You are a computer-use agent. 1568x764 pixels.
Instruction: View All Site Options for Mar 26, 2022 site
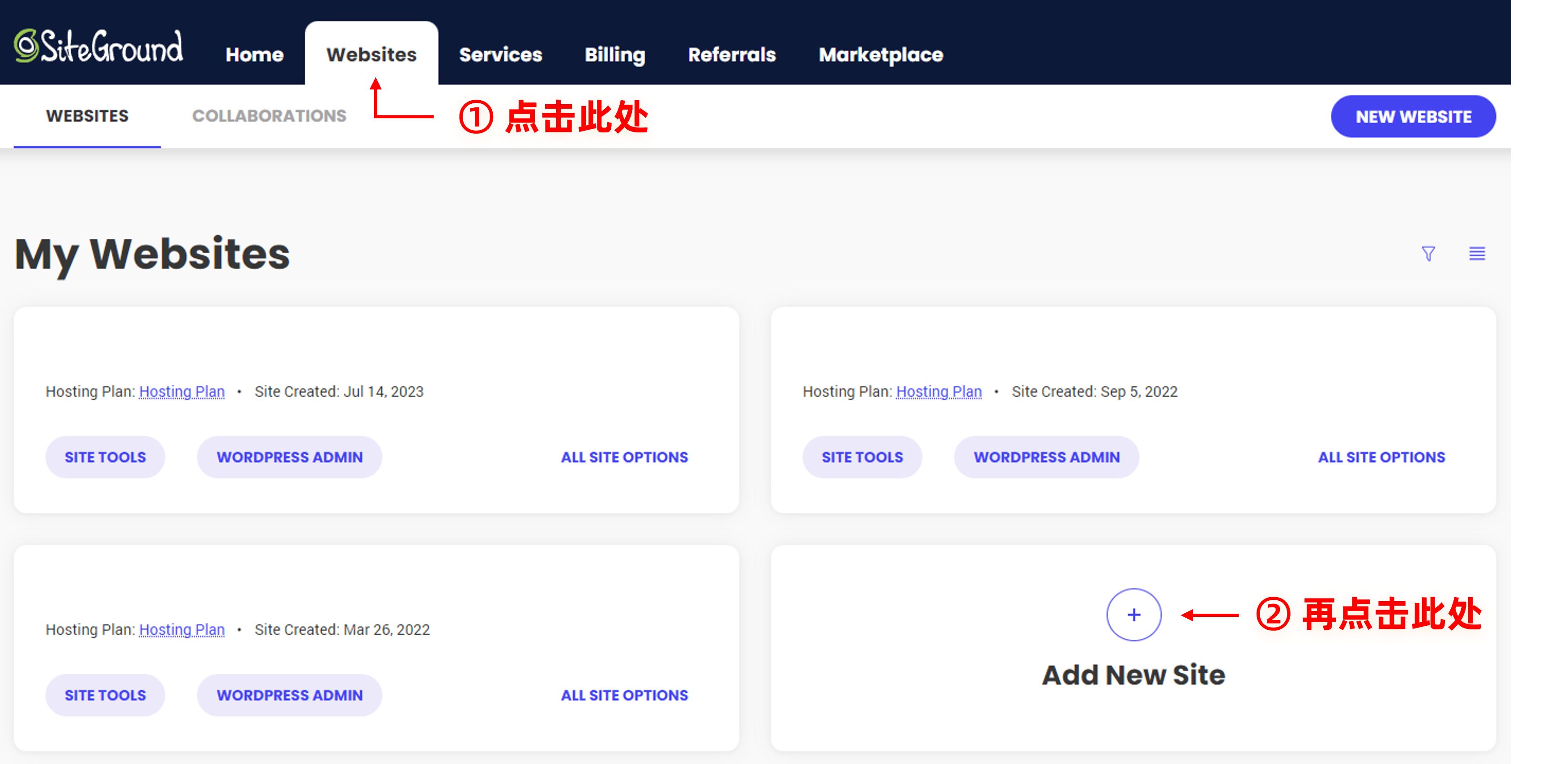624,695
